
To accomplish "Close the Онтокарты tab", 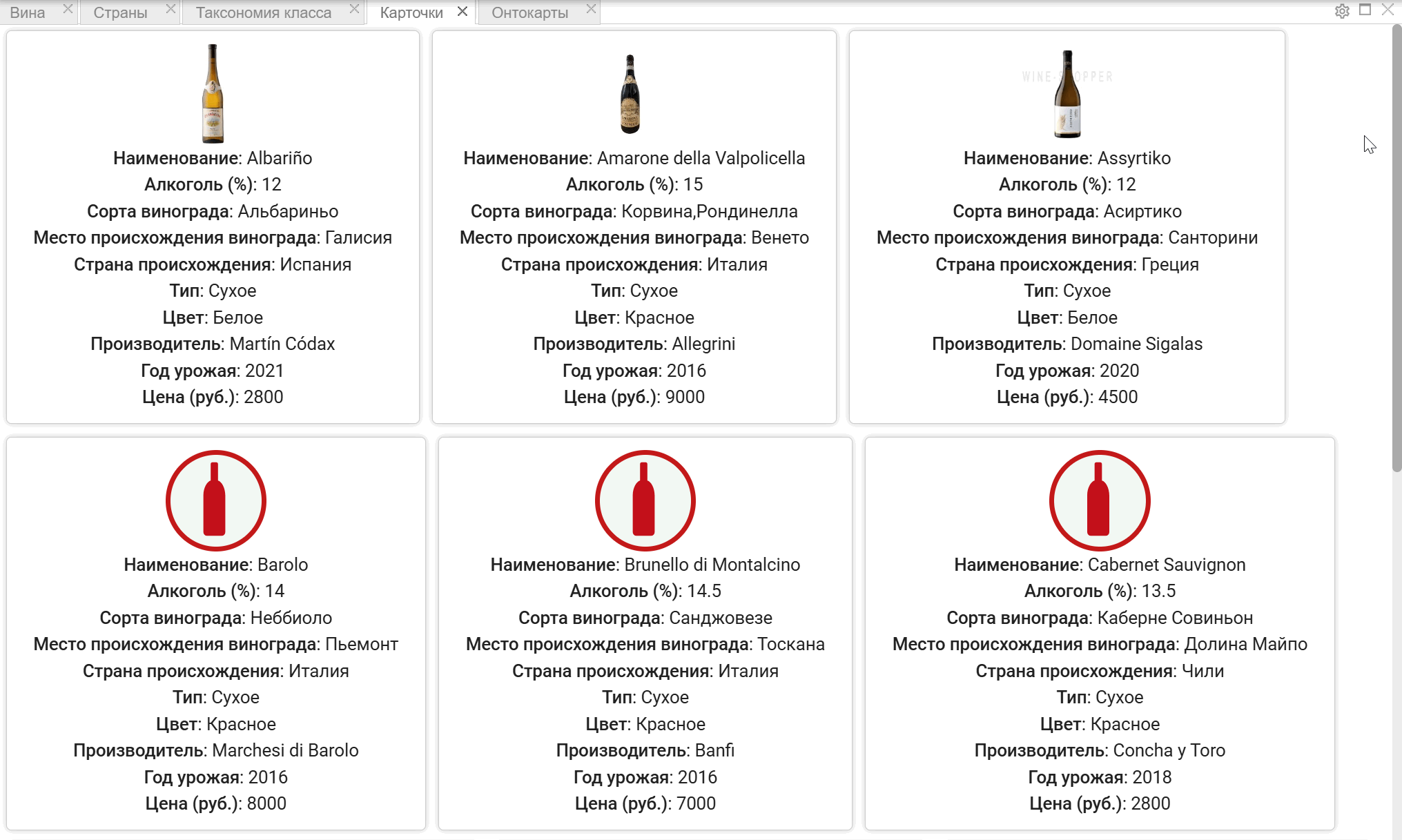I will click(x=591, y=9).
